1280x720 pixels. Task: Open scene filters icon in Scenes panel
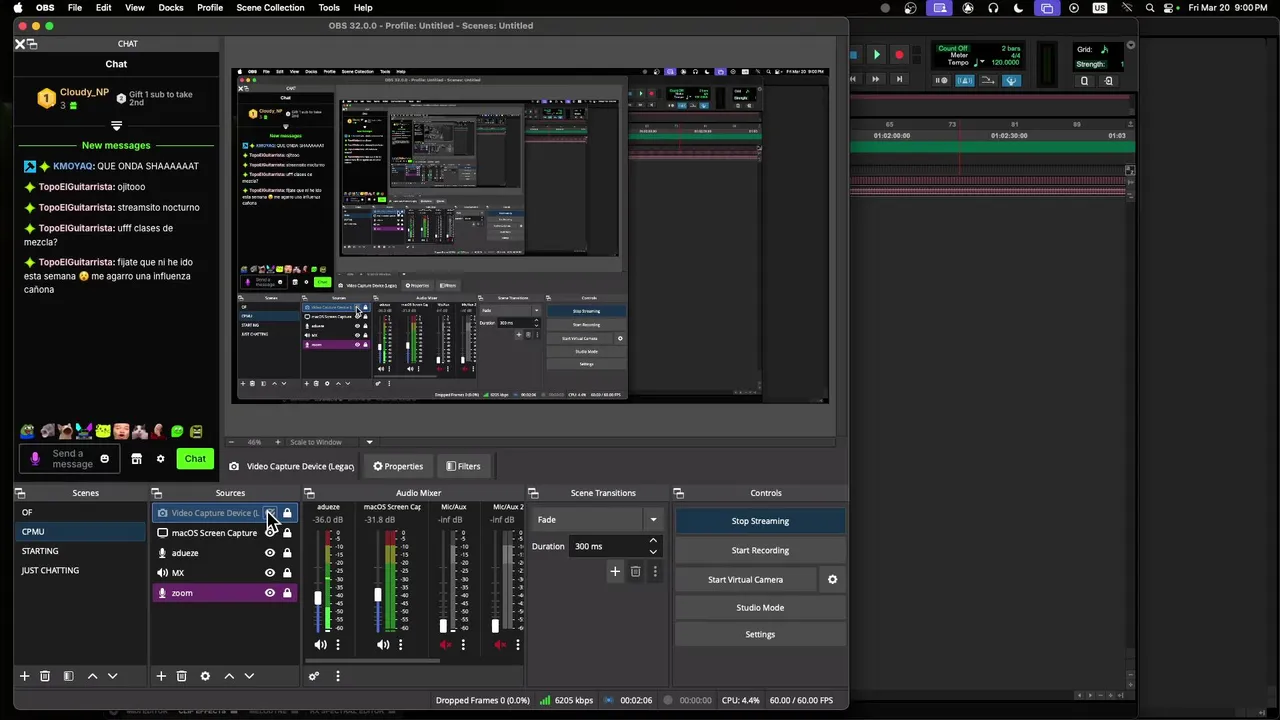pos(68,676)
